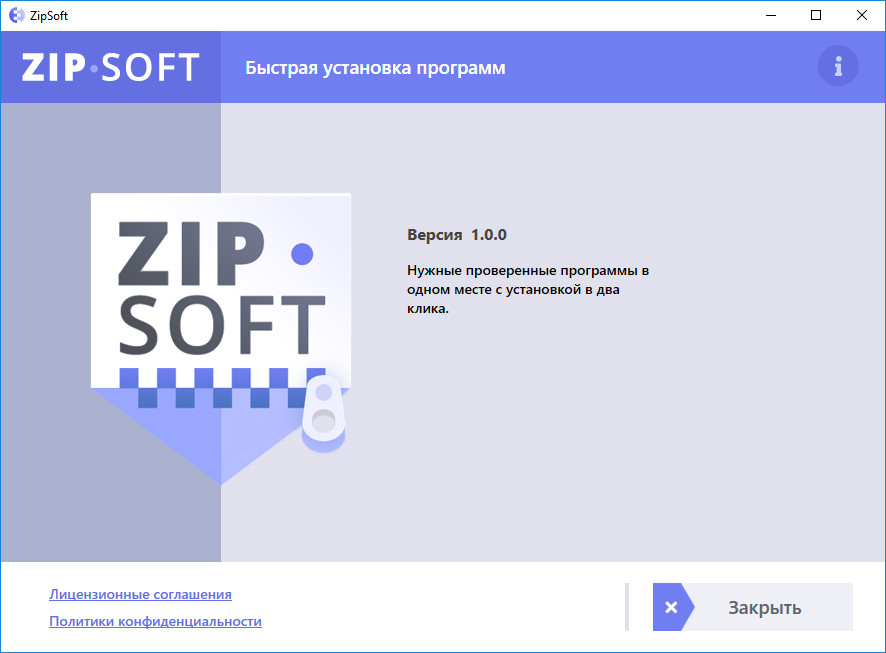Open the info circle icon in header

838,66
